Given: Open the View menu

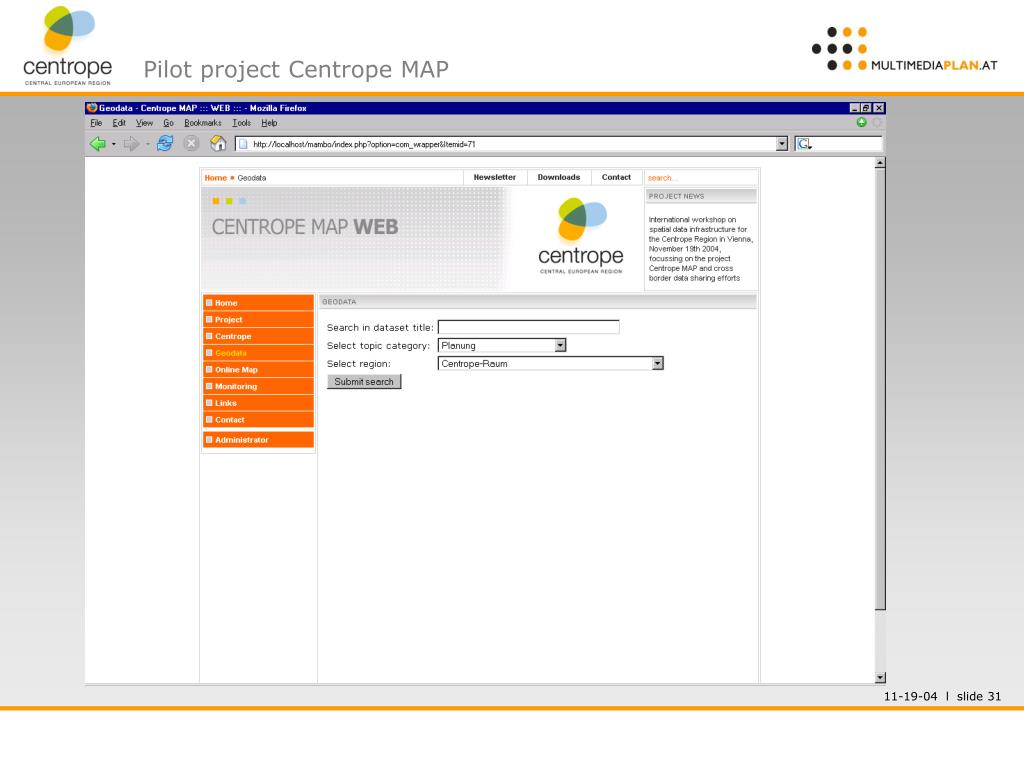Looking at the screenshot, I should point(144,123).
